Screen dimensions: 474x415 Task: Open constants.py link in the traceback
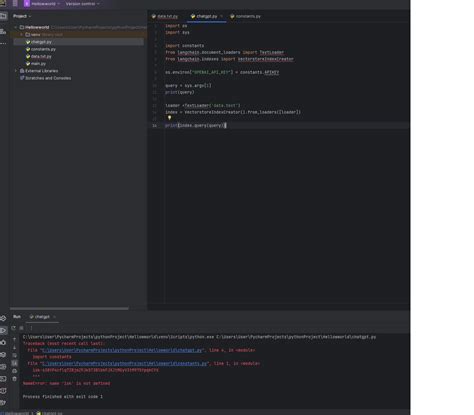[x=124, y=364]
